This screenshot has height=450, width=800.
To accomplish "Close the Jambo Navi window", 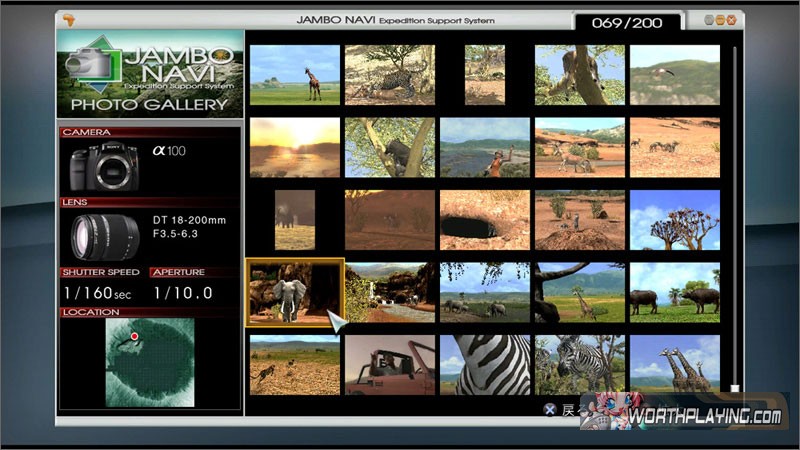I will pos(733,20).
